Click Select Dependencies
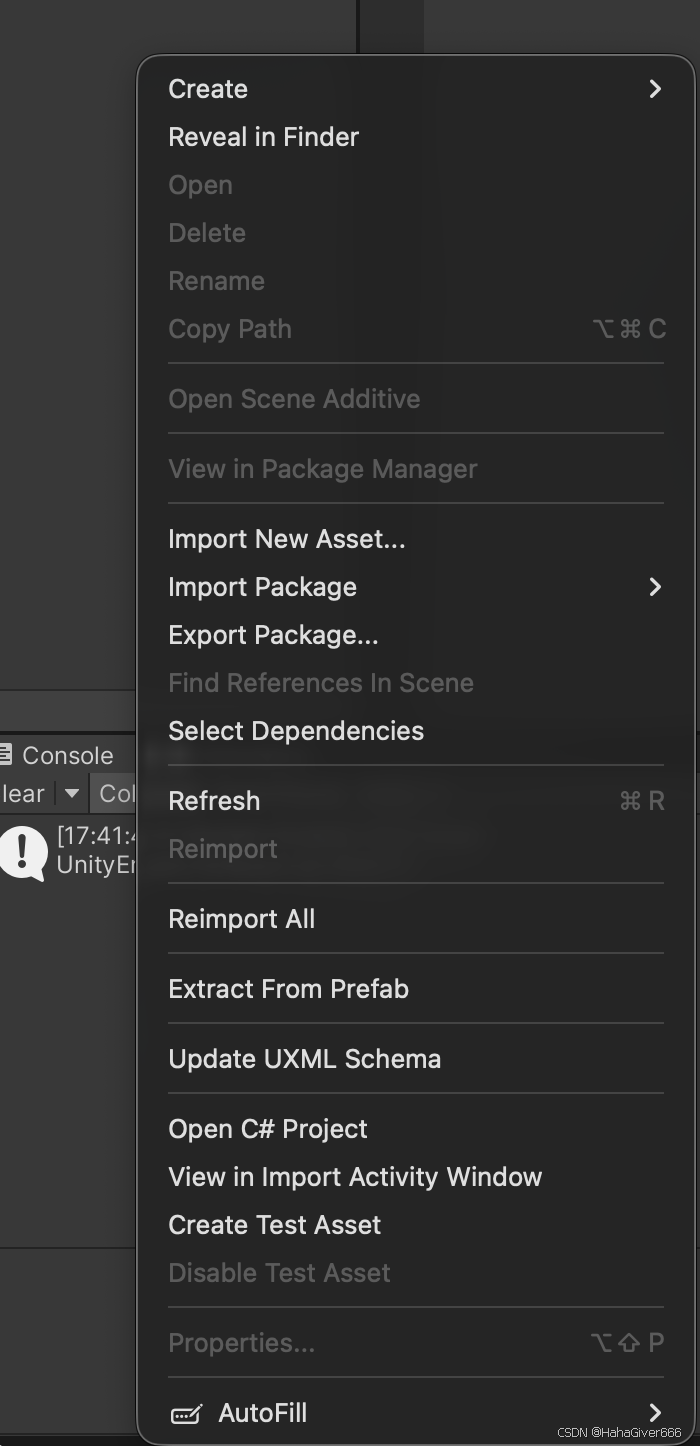Screen dimensions: 700x1446 pyautogui.click(x=296, y=731)
